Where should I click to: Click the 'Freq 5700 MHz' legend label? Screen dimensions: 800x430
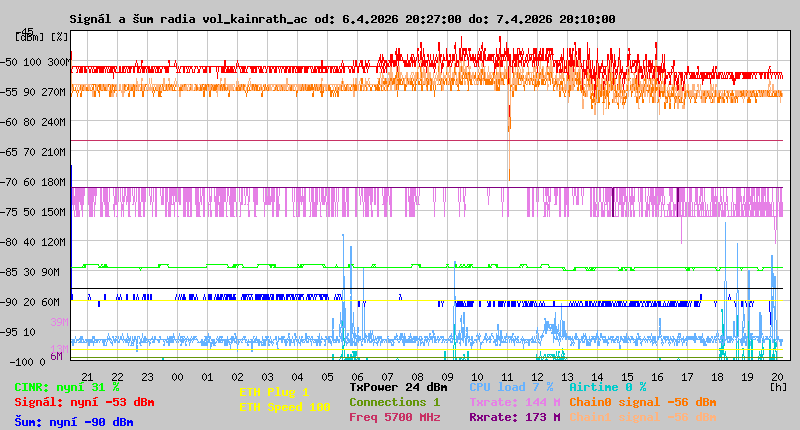coord(394,417)
